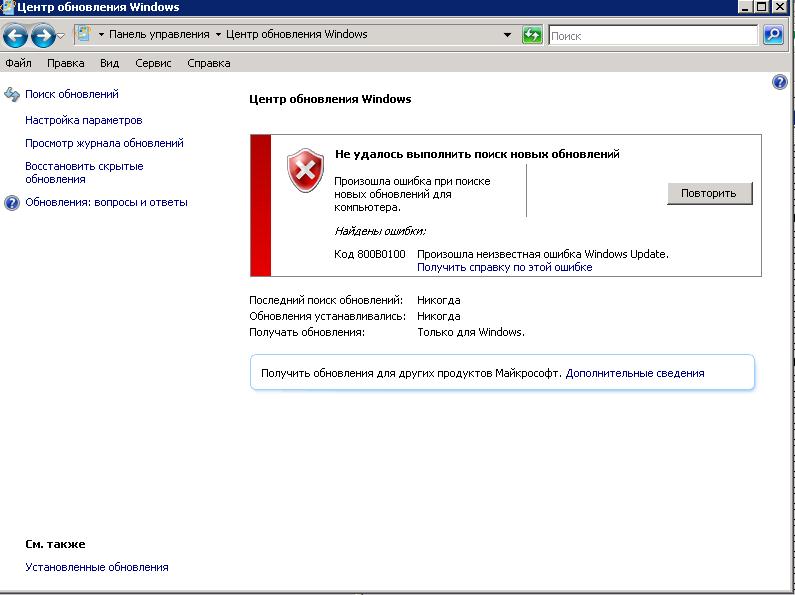795x595 pixels.
Task: Minimize the Центр обновления Windows window
Action: click(x=745, y=7)
